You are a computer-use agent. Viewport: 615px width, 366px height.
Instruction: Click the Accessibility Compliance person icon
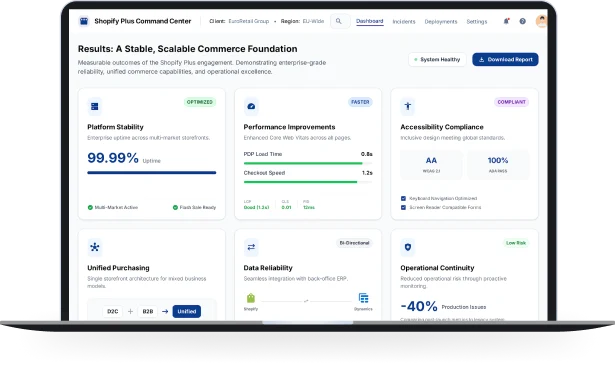pos(408,106)
